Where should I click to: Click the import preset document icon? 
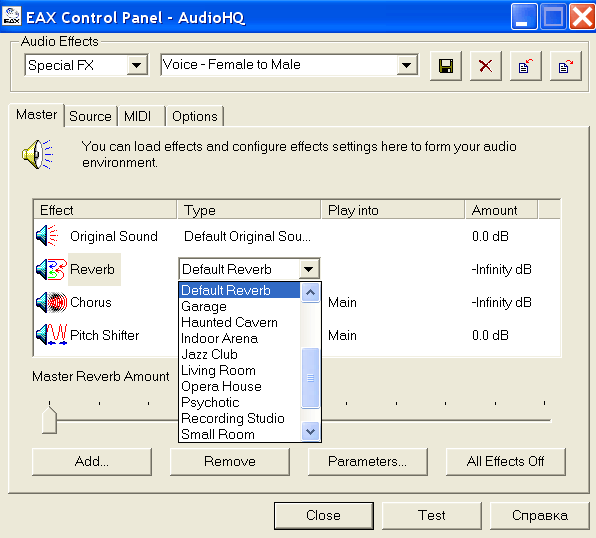(525, 66)
